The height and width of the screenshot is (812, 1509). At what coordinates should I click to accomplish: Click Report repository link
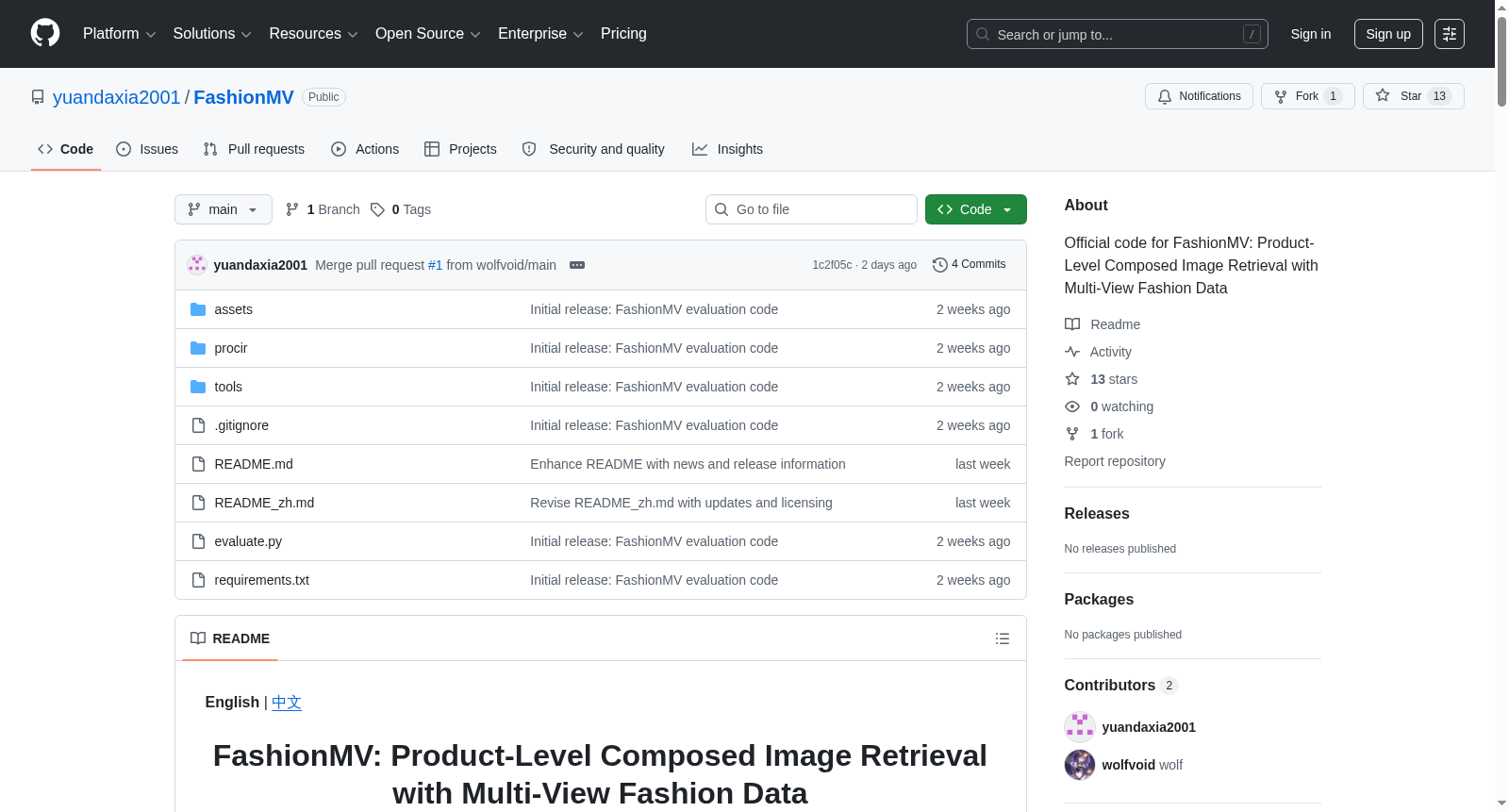pos(1115,461)
